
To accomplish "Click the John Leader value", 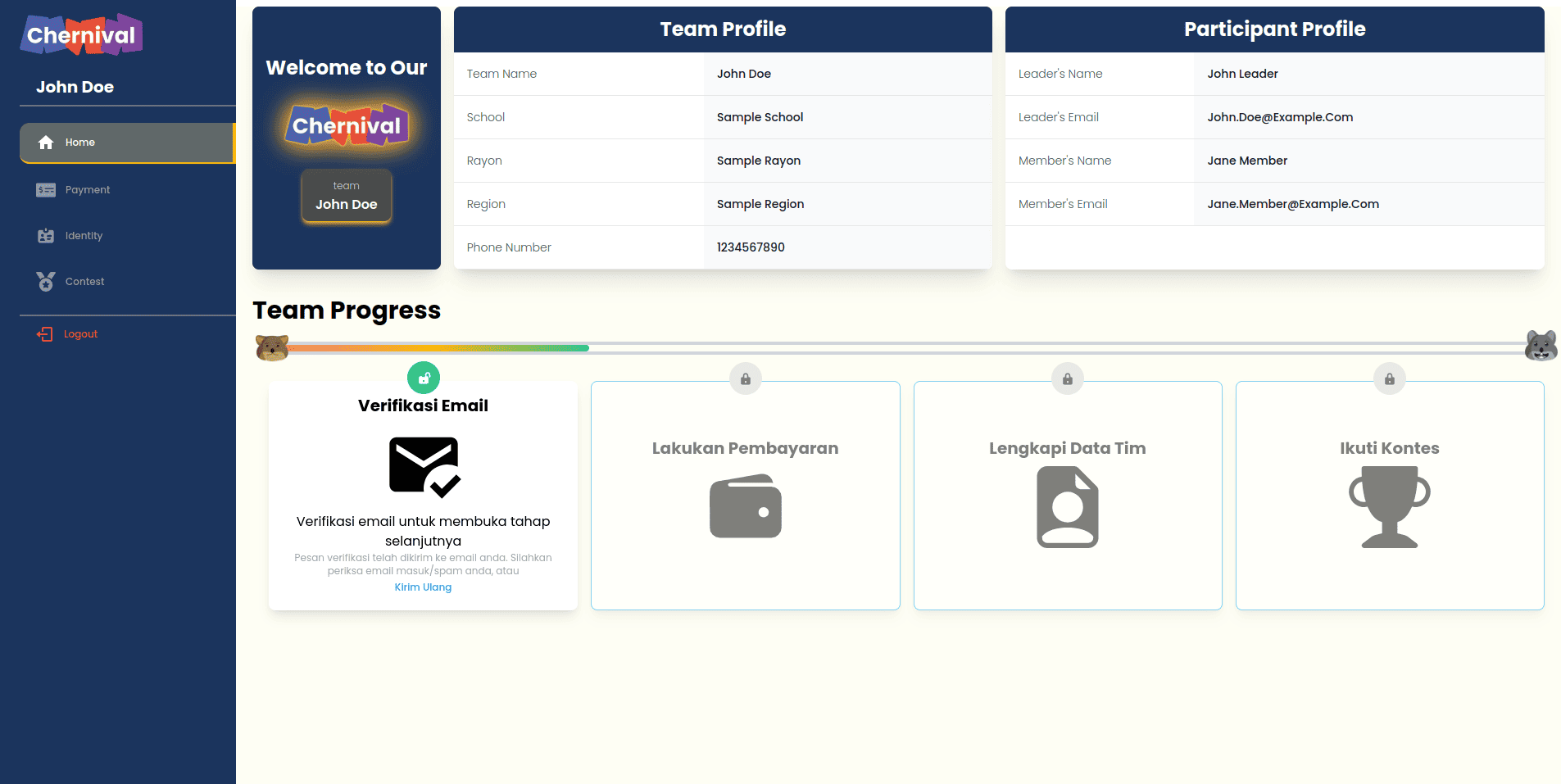I will [x=1242, y=74].
